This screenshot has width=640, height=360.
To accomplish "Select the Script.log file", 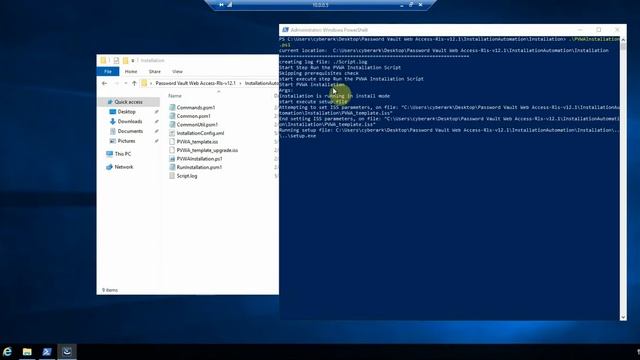I will coord(187,176).
